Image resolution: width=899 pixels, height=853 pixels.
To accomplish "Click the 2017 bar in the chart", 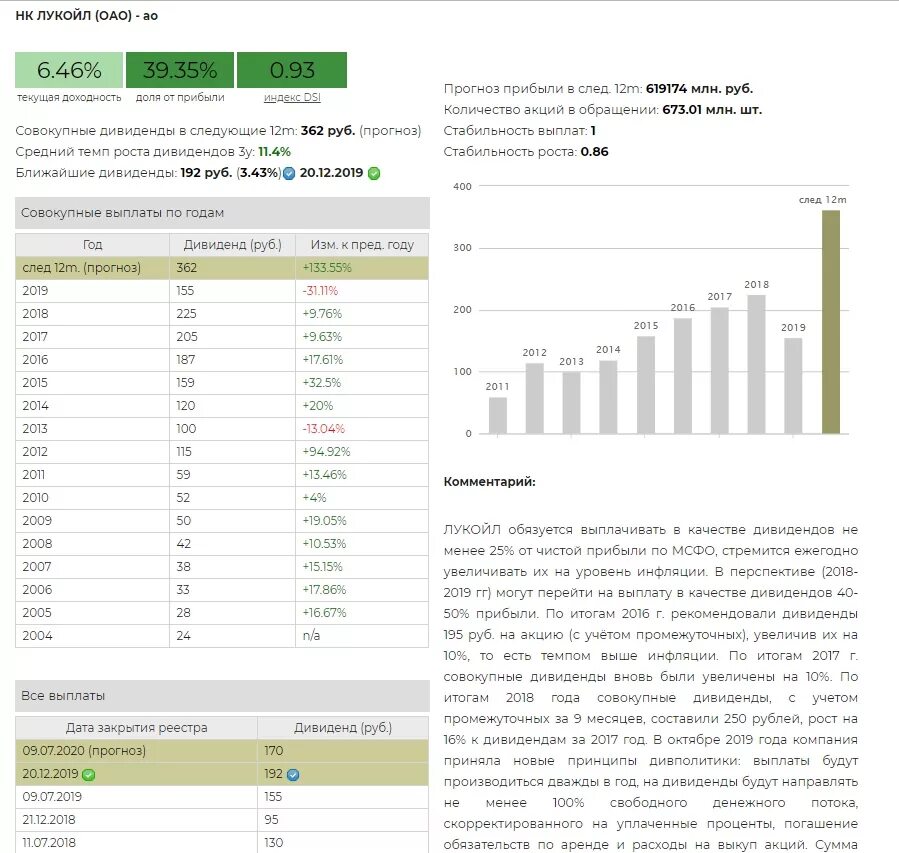I will [x=720, y=370].
